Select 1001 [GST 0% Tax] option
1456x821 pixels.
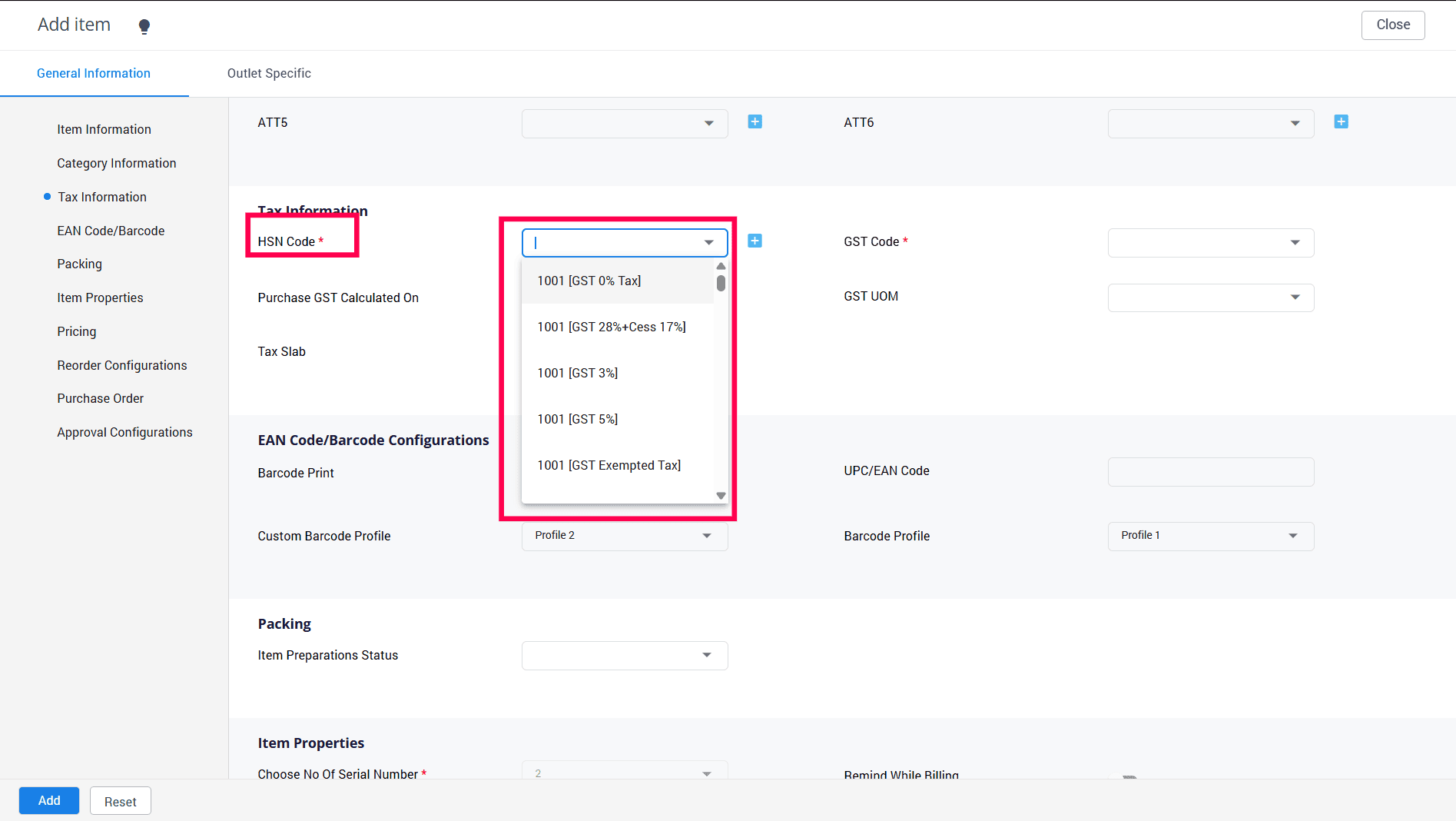coord(589,281)
